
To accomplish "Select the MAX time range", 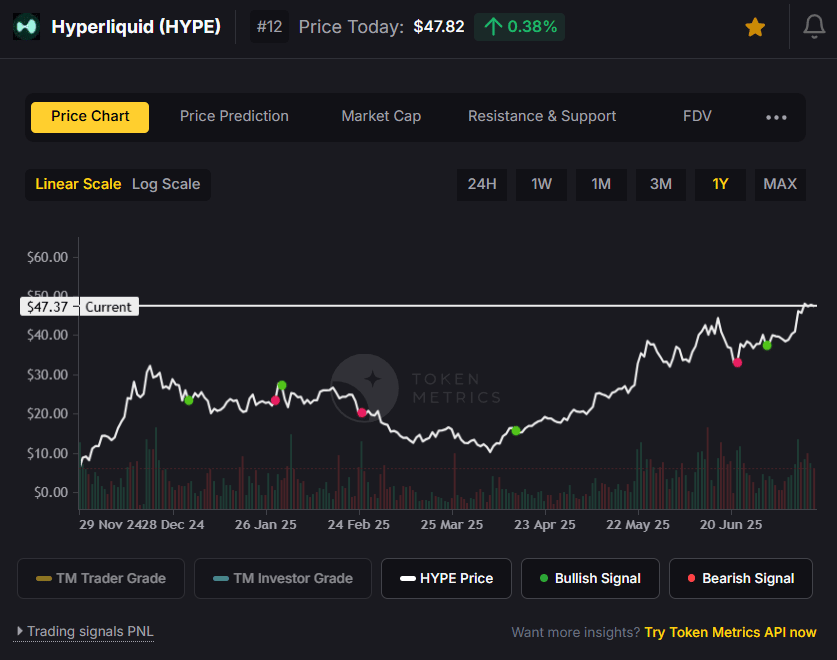I will (x=780, y=184).
